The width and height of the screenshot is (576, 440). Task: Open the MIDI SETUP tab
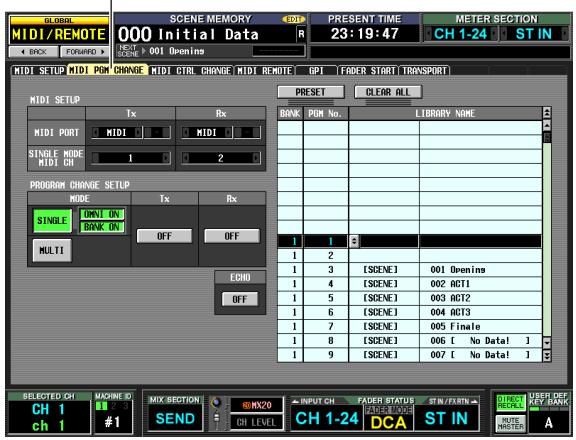coord(39,71)
